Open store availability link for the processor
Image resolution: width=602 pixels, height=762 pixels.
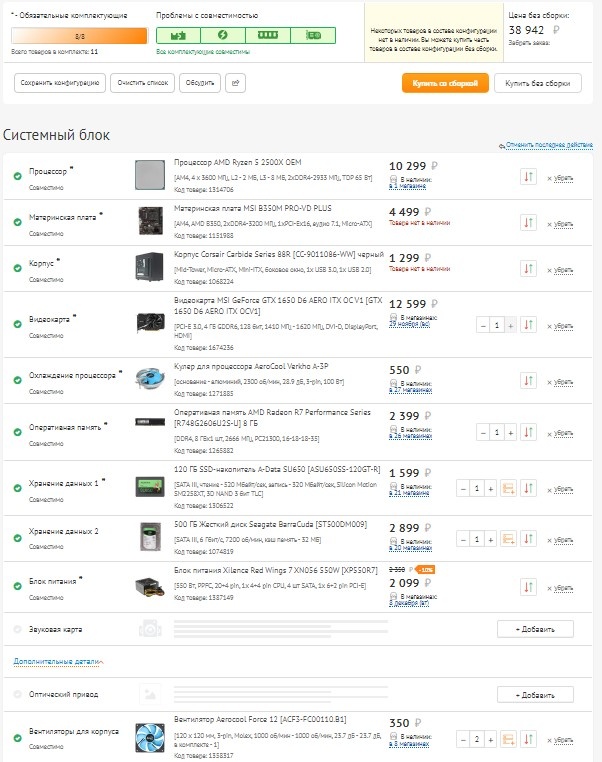click(x=407, y=186)
